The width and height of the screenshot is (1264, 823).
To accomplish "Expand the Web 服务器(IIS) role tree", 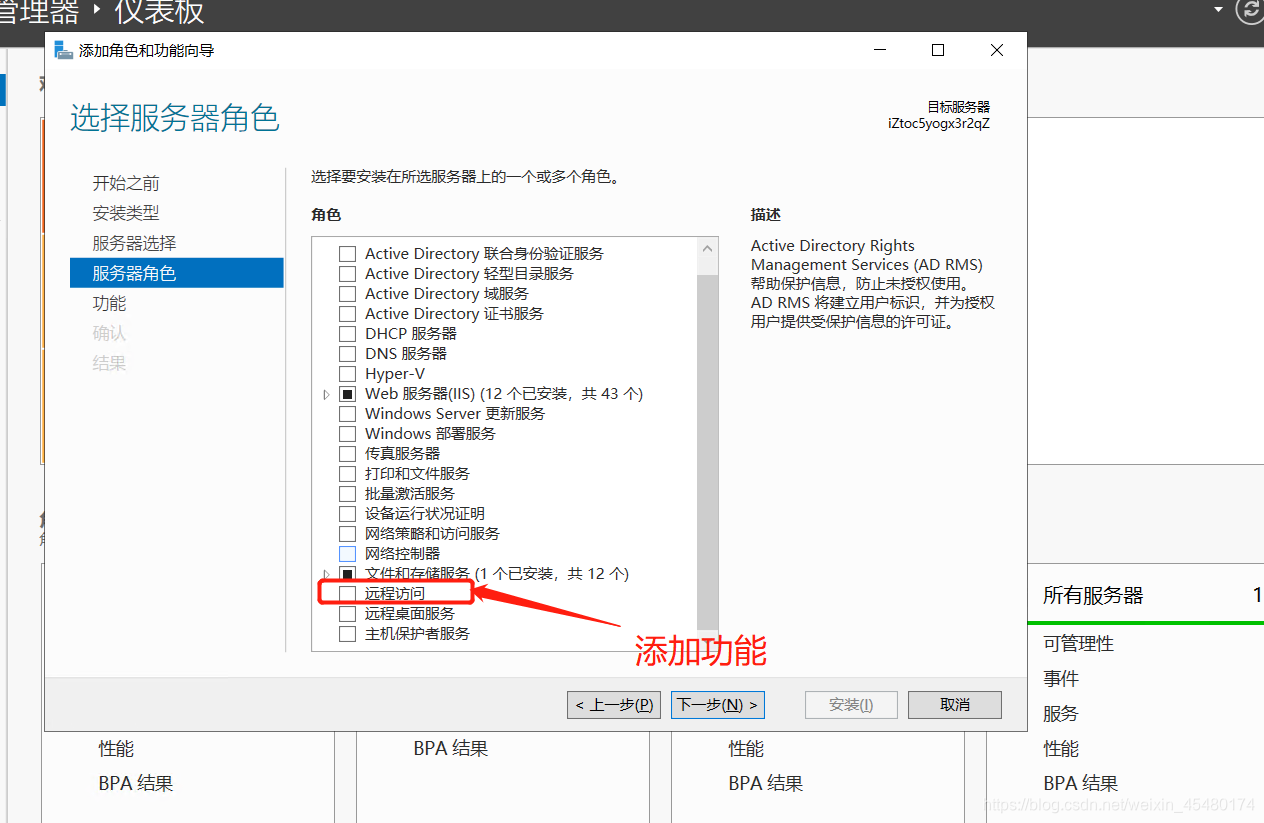I will point(326,394).
